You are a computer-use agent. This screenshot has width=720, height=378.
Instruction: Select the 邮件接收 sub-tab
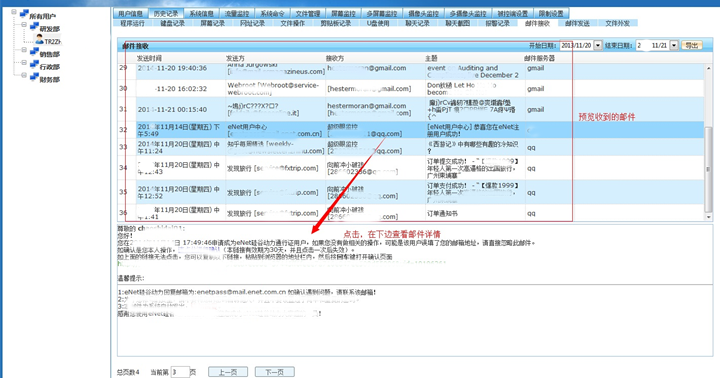tap(537, 23)
